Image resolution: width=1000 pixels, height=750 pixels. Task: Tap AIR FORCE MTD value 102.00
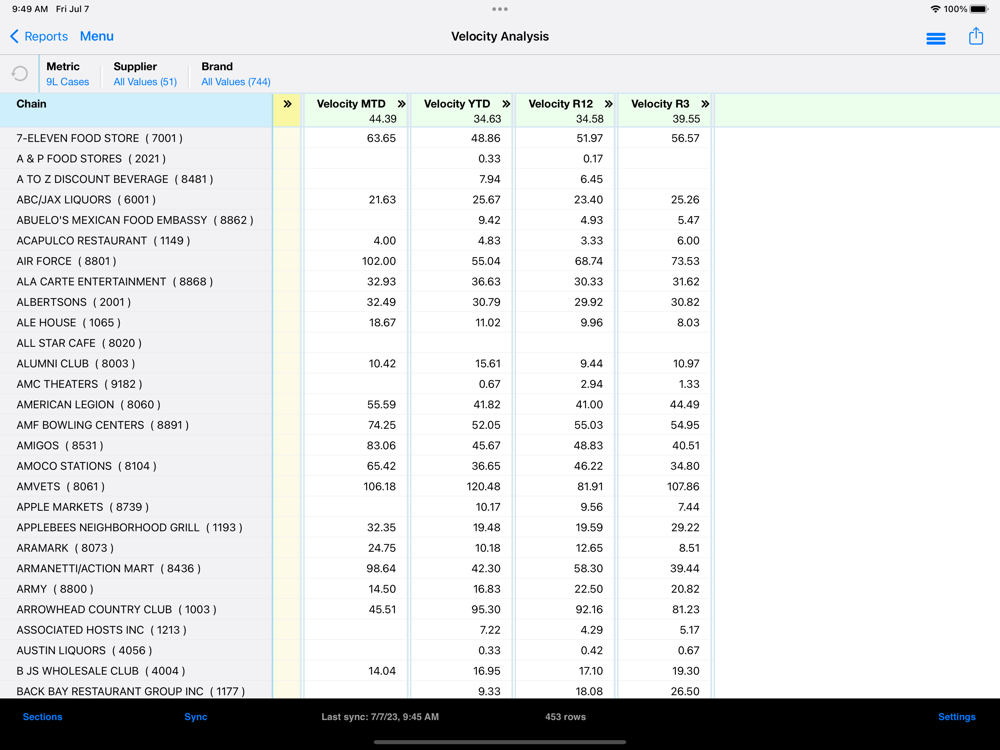click(379, 261)
